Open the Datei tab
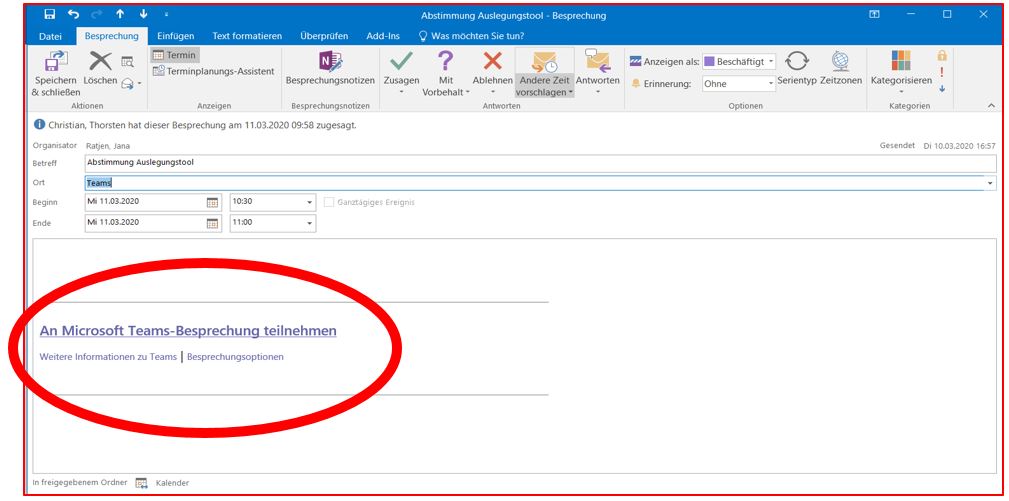 (x=50, y=36)
